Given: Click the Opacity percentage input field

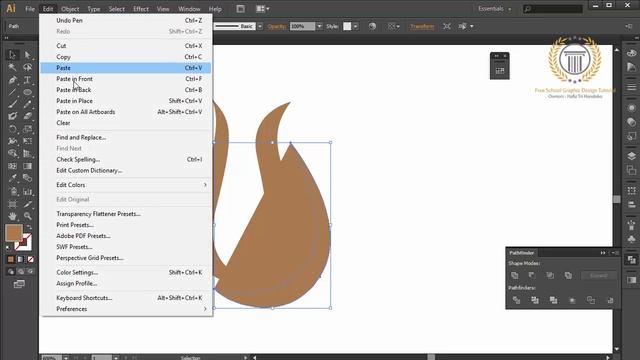Looking at the screenshot, I should (302, 26).
